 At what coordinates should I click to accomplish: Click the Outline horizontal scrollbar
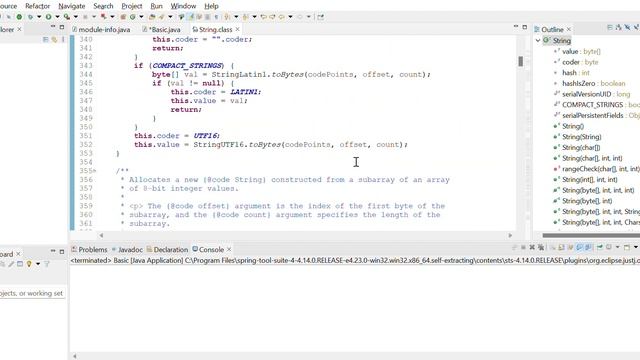tap(591, 235)
